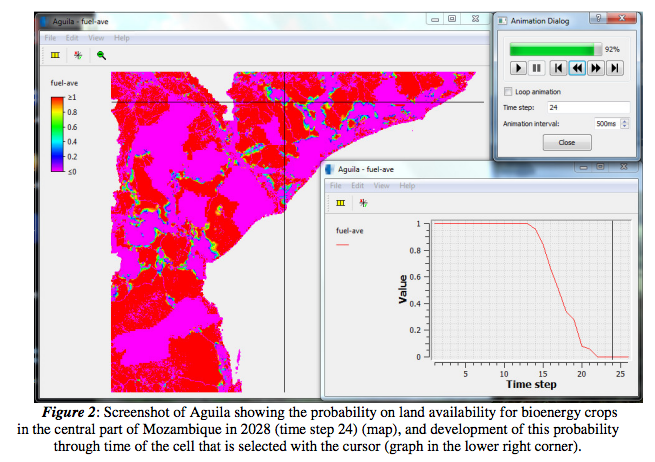Screen dimensions: 655x462
Task: Close the Animation Dialog with red X
Action: [x=622, y=18]
